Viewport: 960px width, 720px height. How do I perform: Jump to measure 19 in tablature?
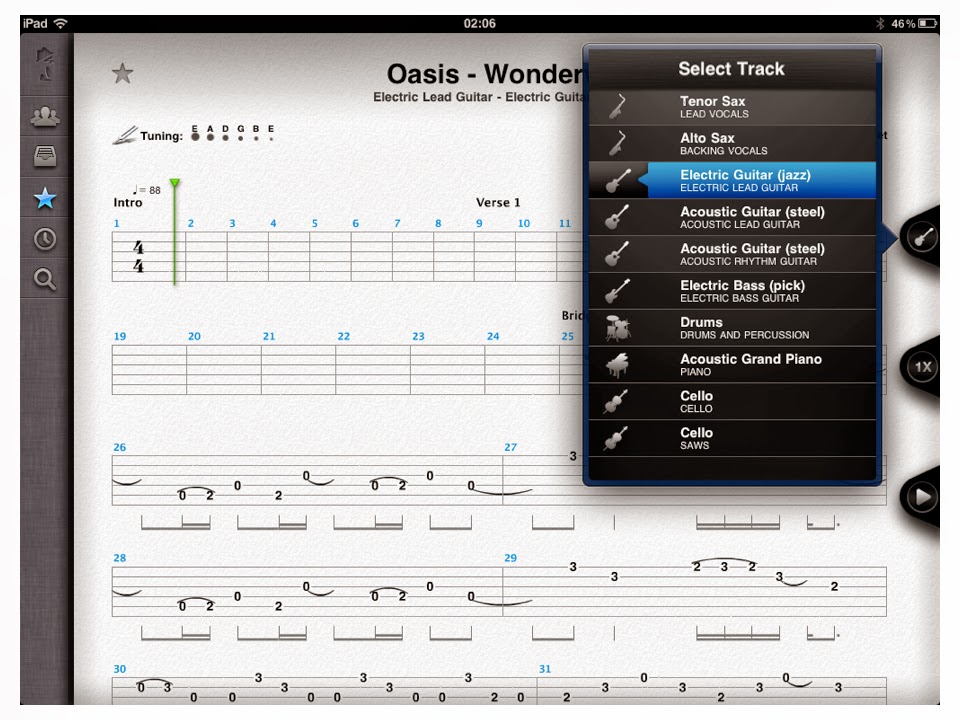click(119, 336)
